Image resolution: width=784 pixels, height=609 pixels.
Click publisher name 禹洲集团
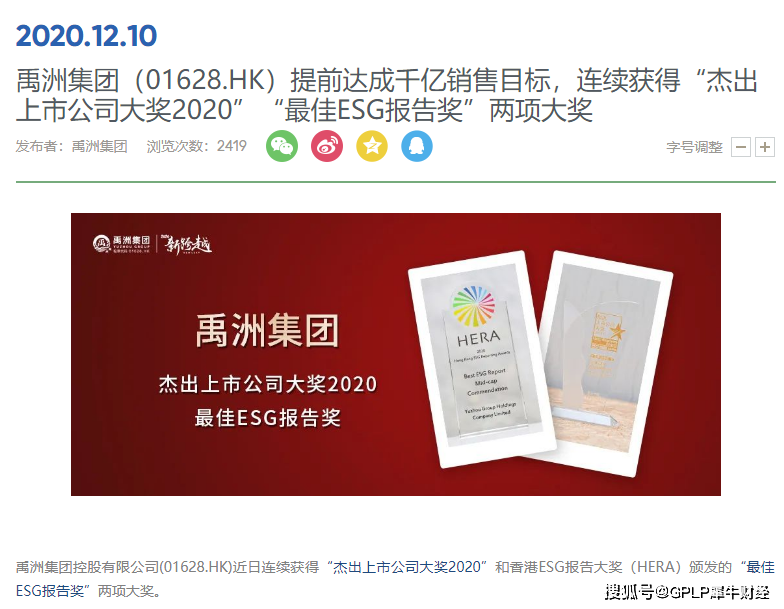[x=100, y=146]
